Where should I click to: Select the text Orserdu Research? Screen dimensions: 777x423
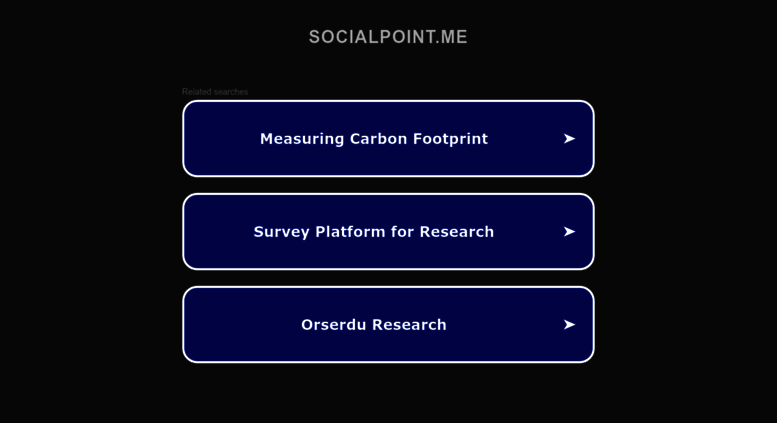pos(374,324)
